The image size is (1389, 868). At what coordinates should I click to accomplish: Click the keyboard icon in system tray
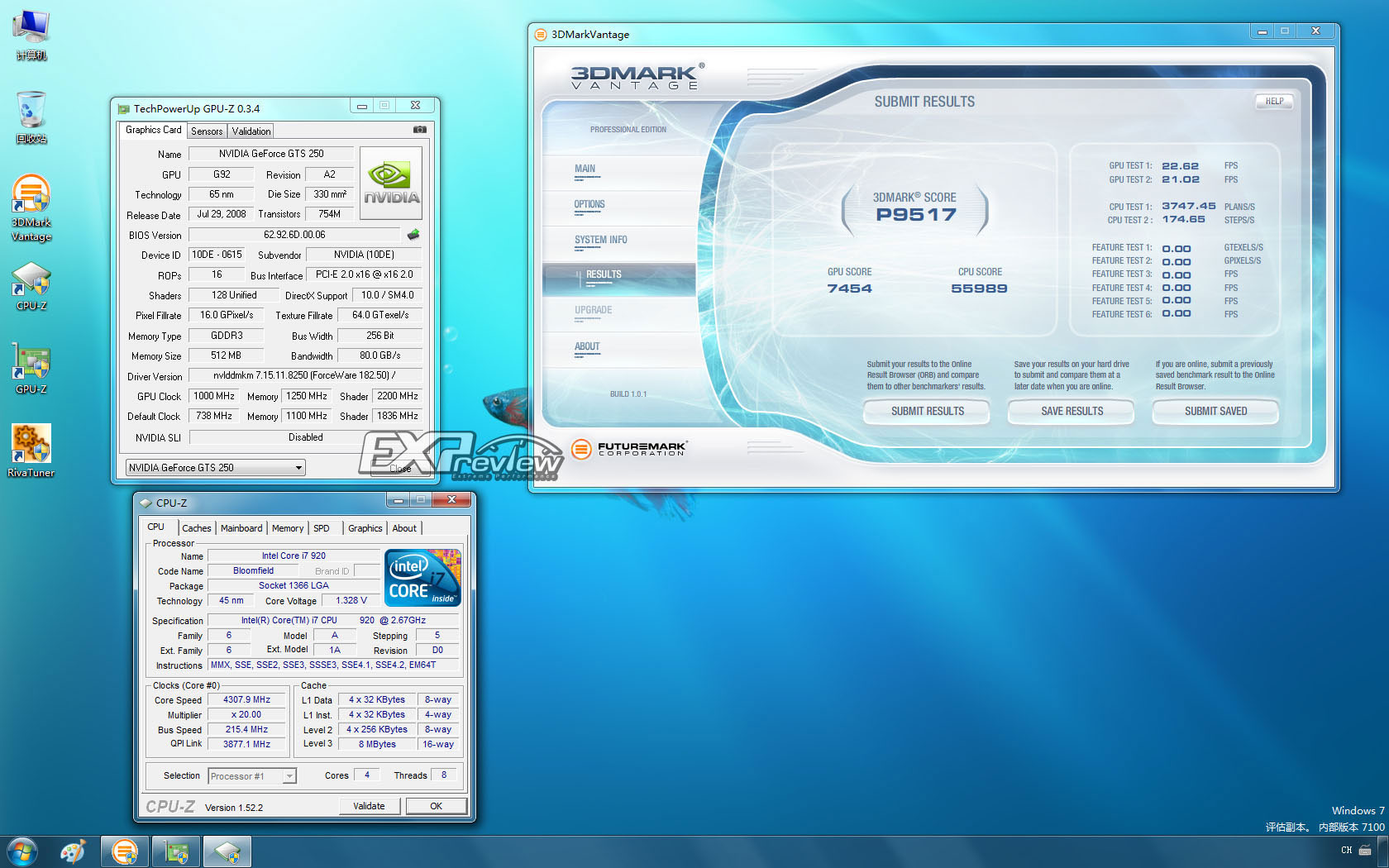(1365, 850)
